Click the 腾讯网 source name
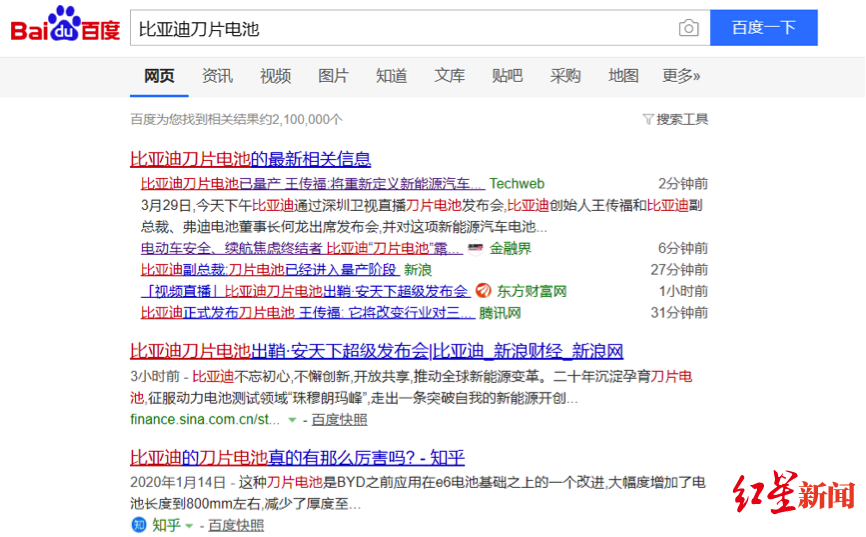 pyautogui.click(x=500, y=313)
